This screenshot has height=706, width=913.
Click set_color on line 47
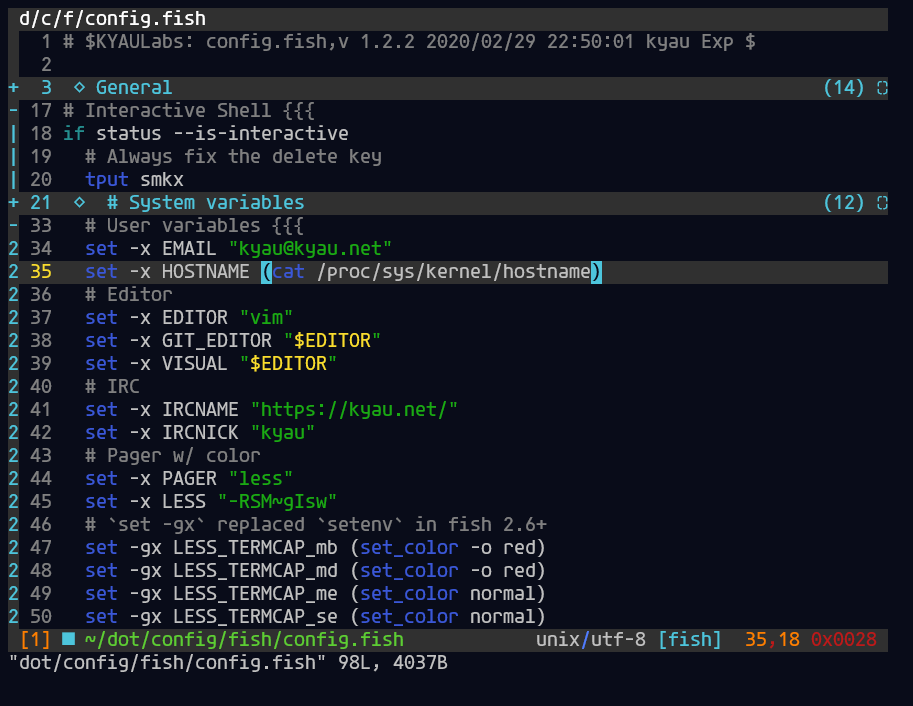point(409,548)
